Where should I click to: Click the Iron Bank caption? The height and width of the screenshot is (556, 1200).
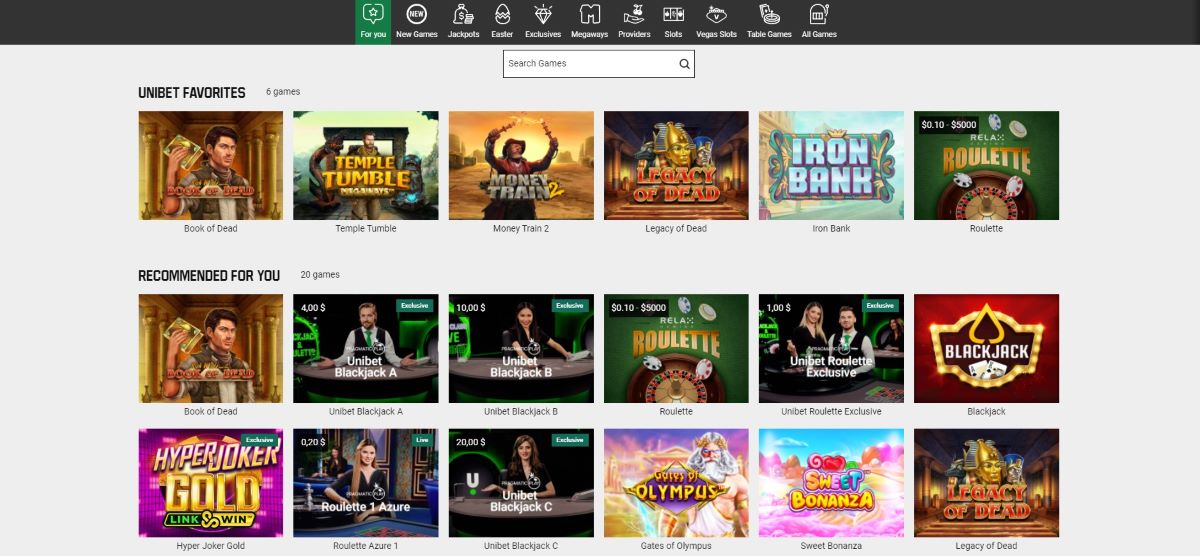pos(831,229)
